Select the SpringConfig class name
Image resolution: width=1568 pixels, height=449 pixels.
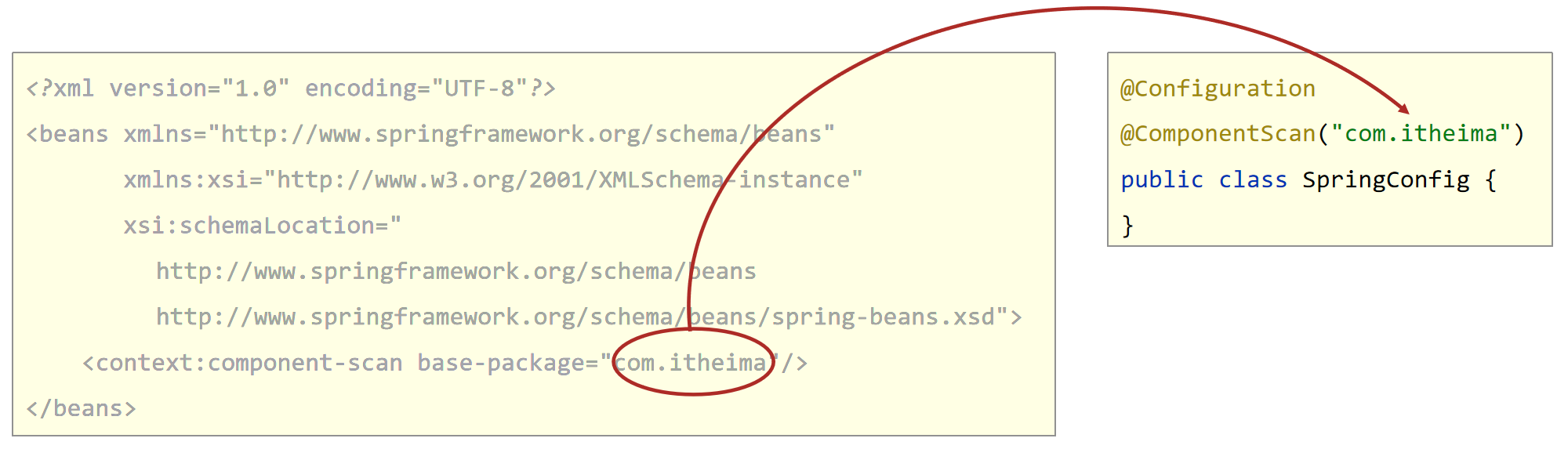[1385, 180]
